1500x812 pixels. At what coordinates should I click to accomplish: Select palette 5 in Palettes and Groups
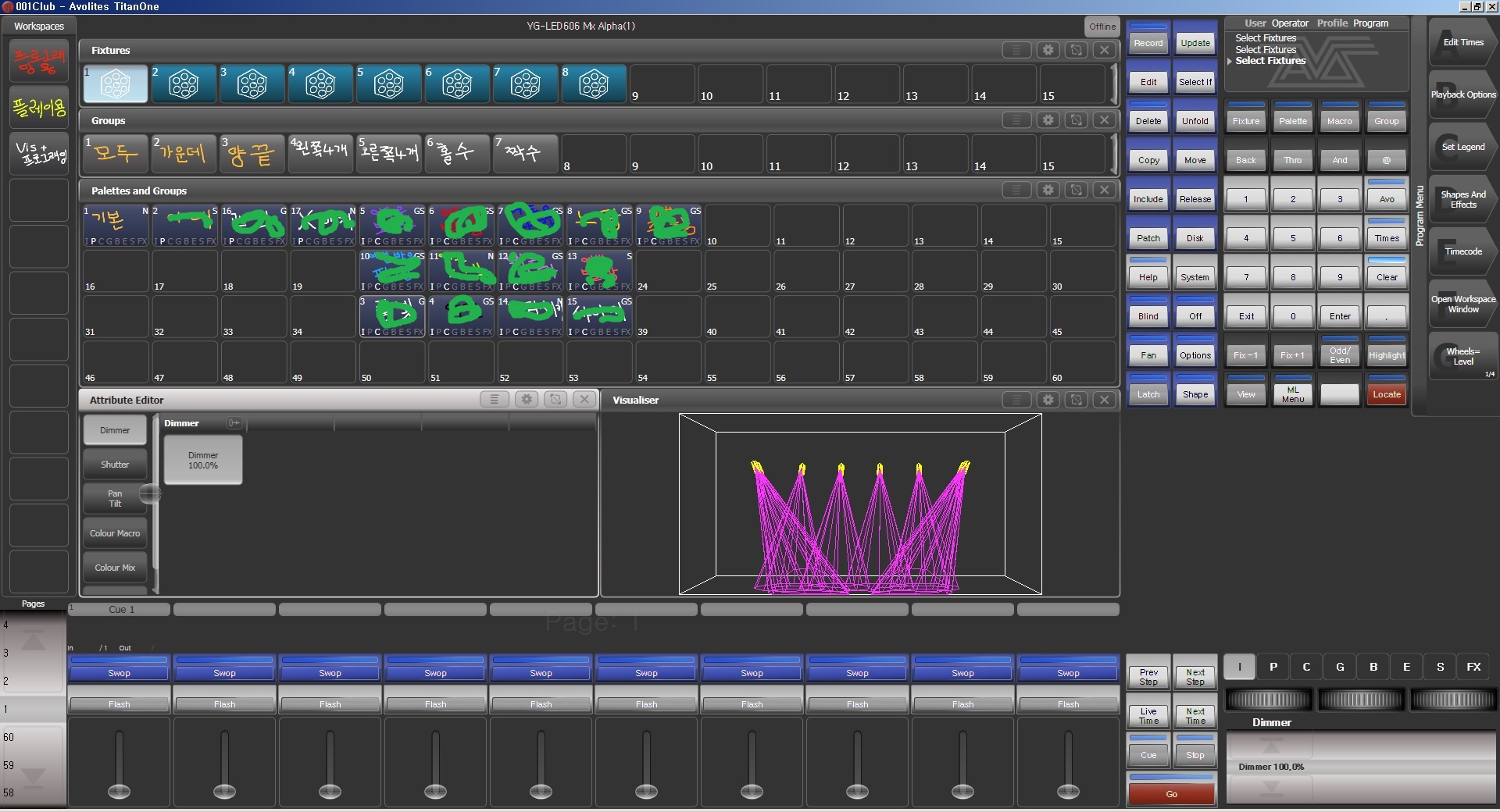coord(392,226)
